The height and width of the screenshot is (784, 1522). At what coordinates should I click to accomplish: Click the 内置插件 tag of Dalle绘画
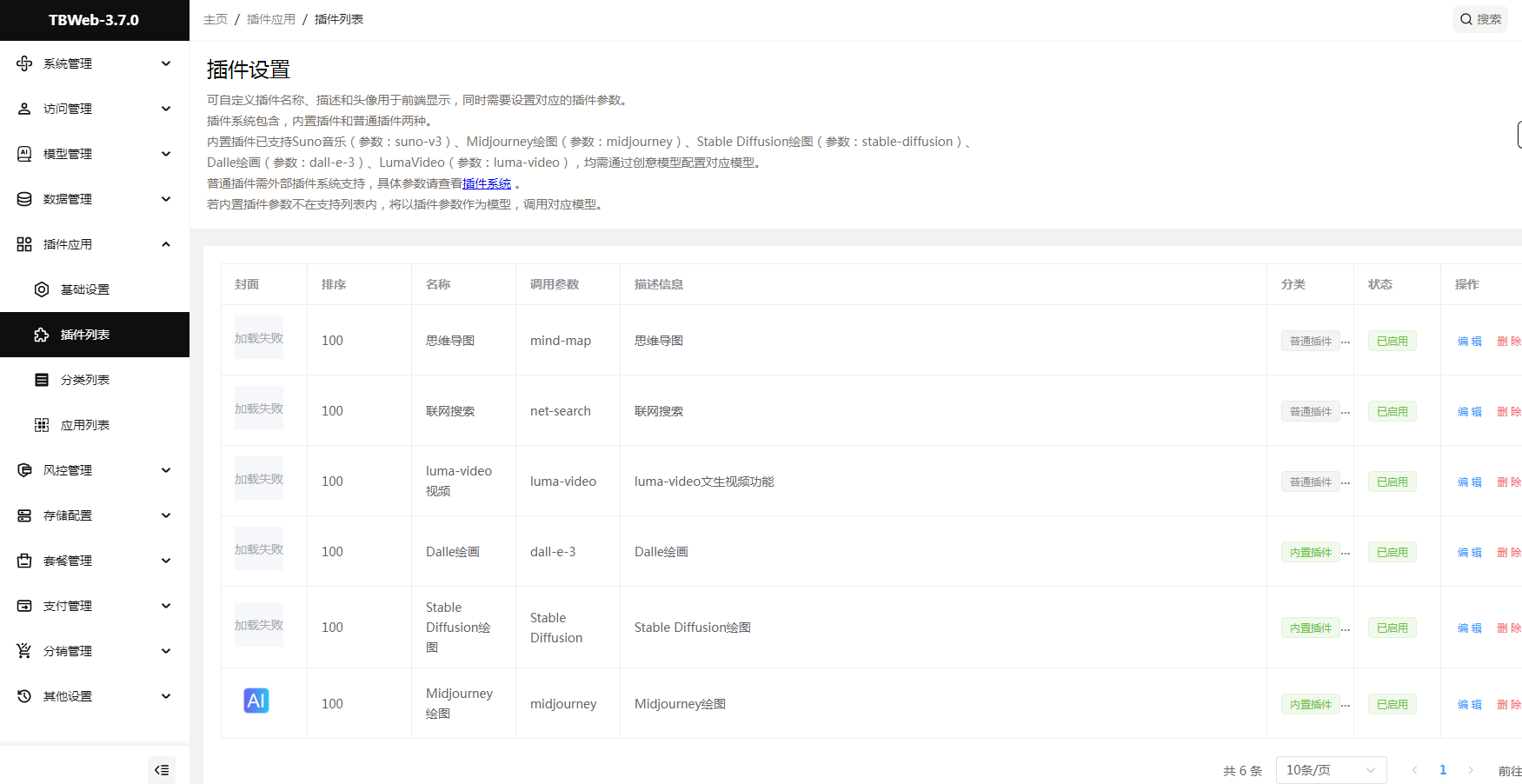(x=1311, y=552)
